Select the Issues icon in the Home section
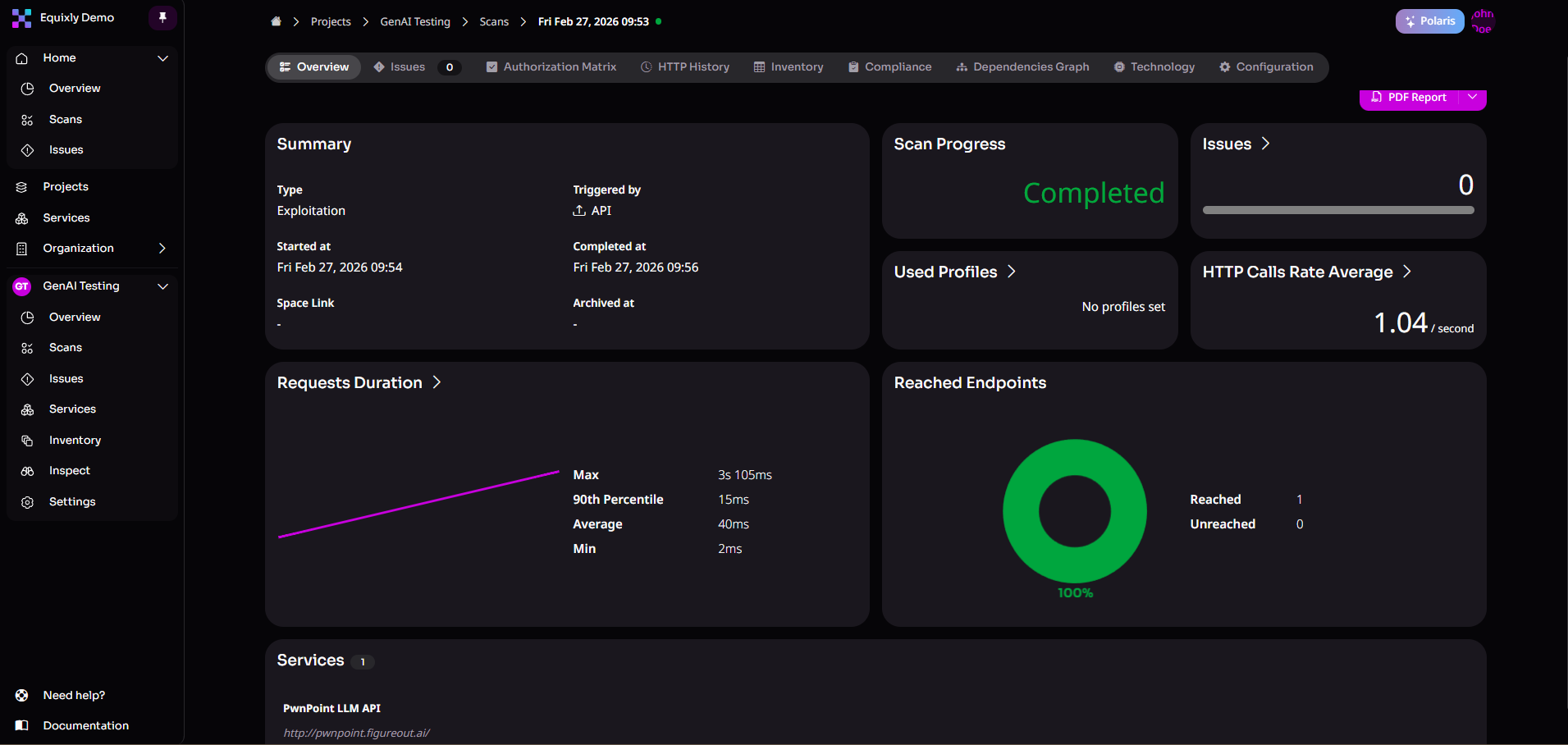 point(27,149)
